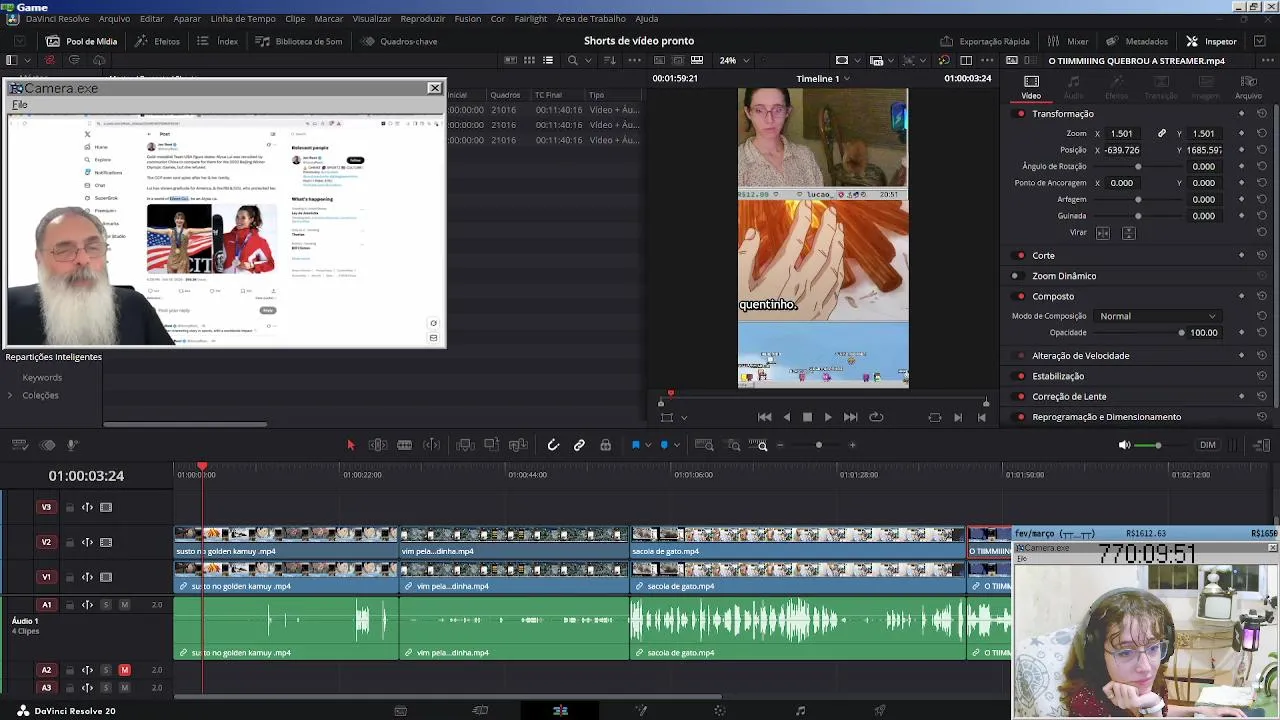Image resolution: width=1280 pixels, height=720 pixels.
Task: Open the Editar menu
Action: coord(152,19)
